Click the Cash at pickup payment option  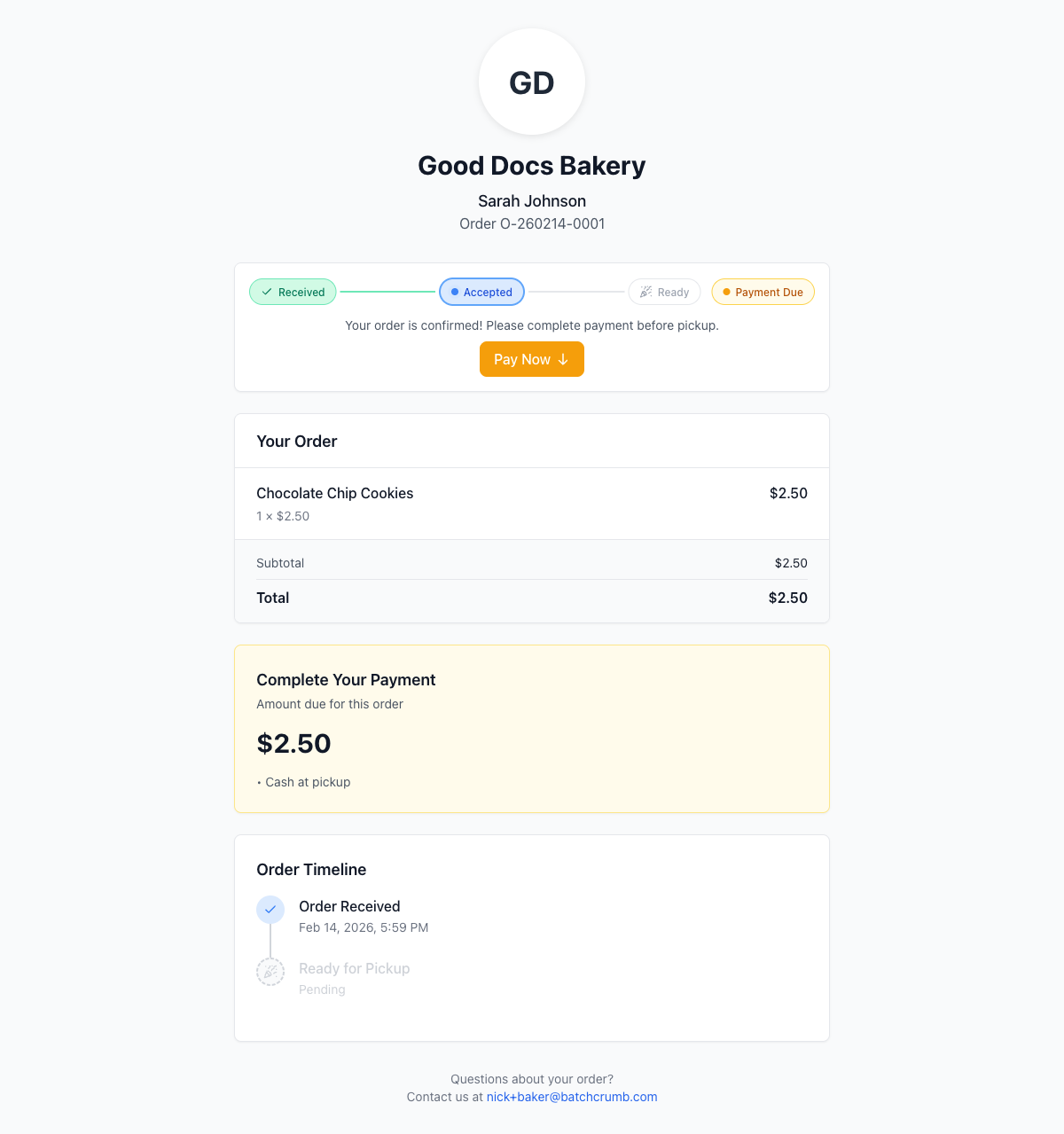coord(308,782)
